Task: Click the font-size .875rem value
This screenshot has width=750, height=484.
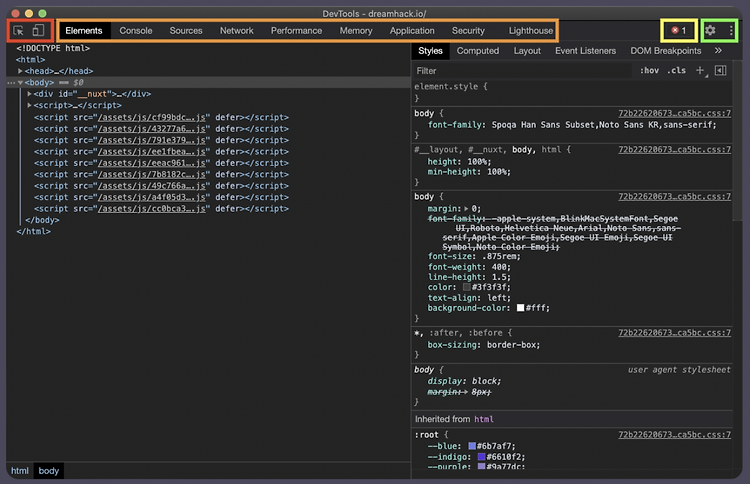Action: (501, 256)
